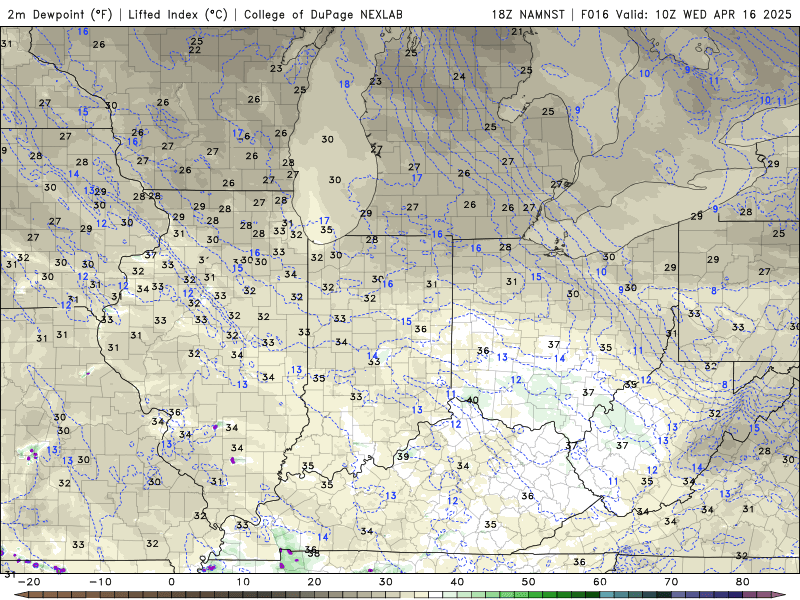The width and height of the screenshot is (800, 600).
Task: Click the -20 color scale label
Action: (x=29, y=582)
